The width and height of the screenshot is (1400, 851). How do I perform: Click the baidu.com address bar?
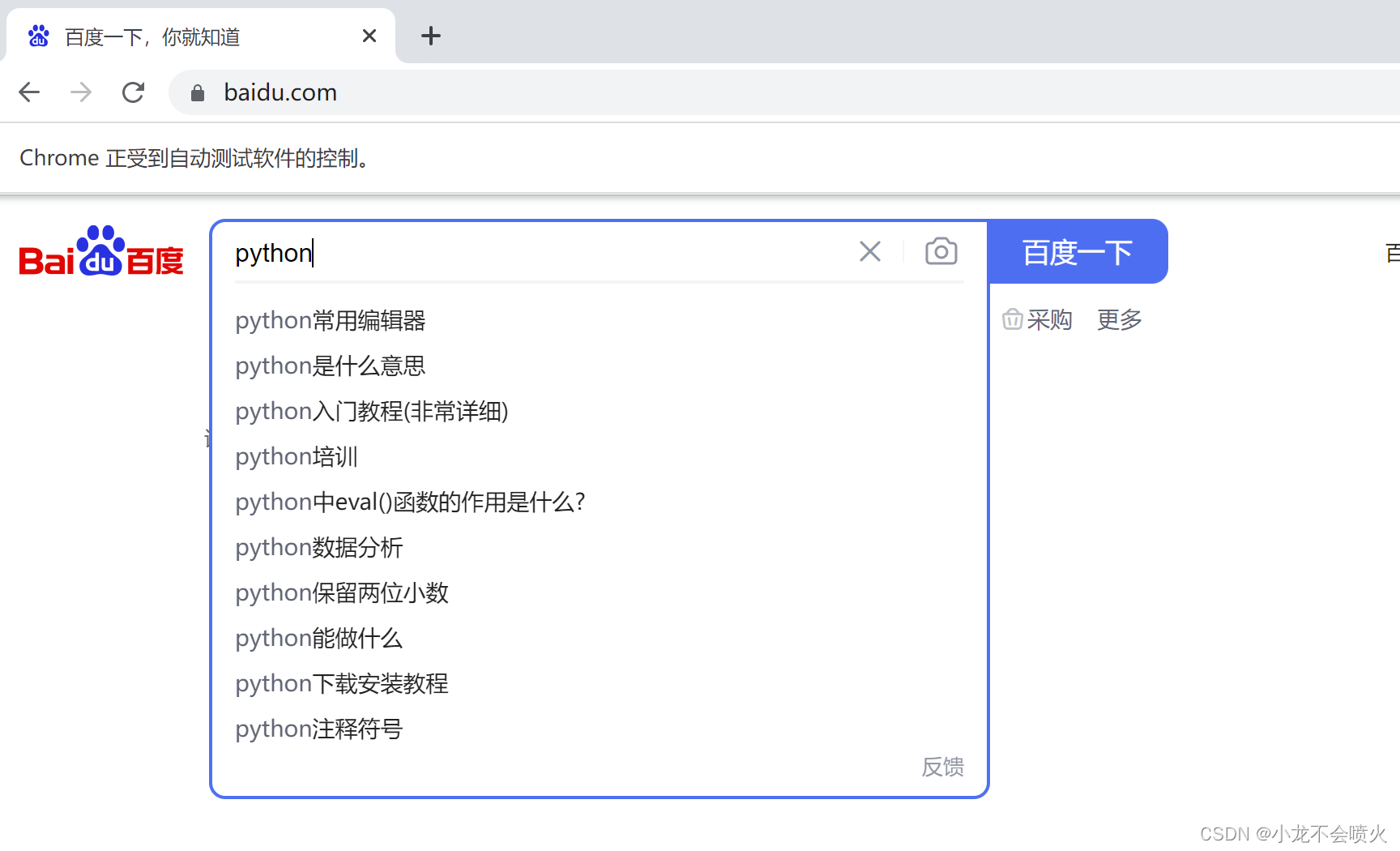tap(783, 92)
